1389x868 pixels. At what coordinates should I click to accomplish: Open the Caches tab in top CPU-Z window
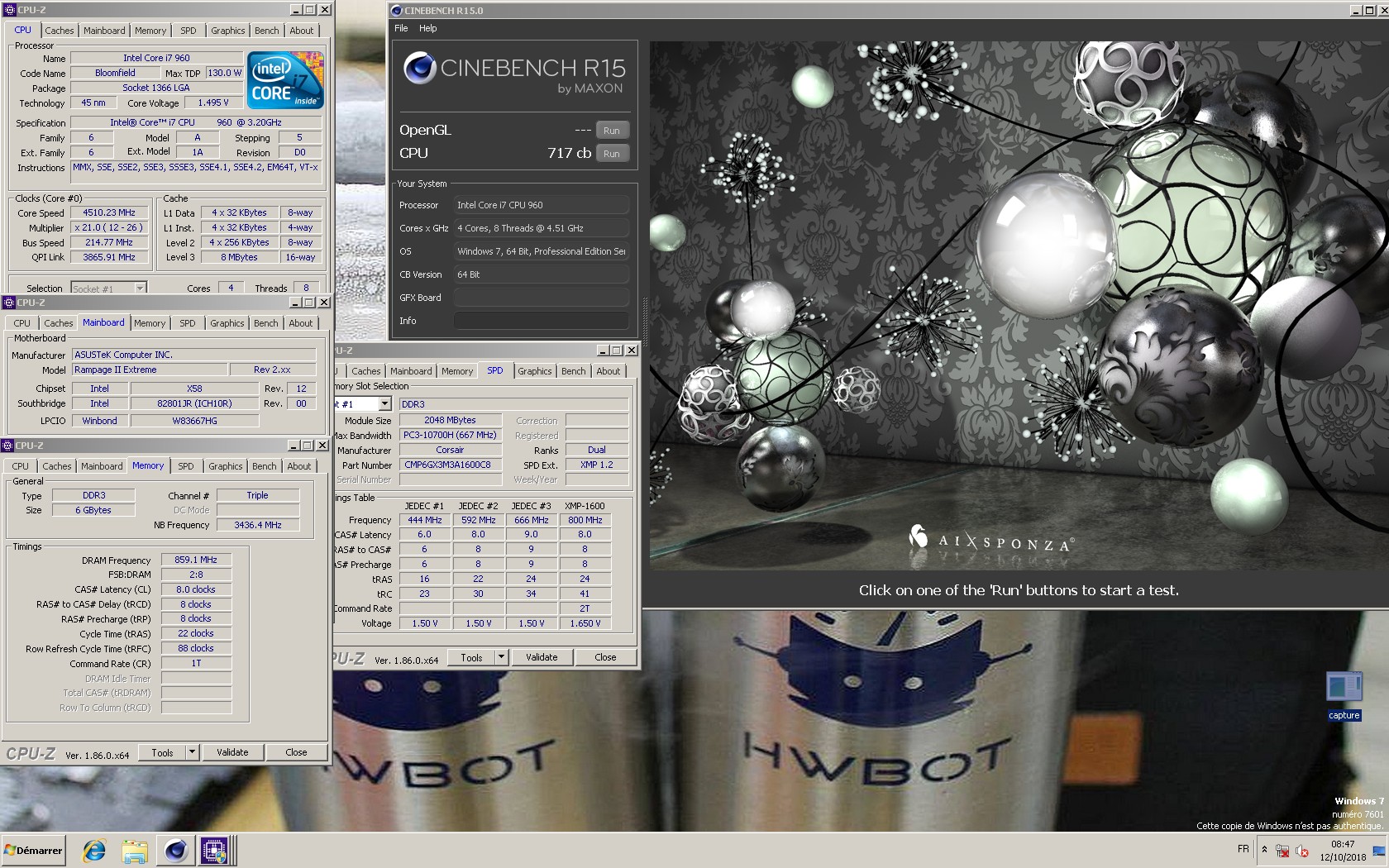(60, 31)
